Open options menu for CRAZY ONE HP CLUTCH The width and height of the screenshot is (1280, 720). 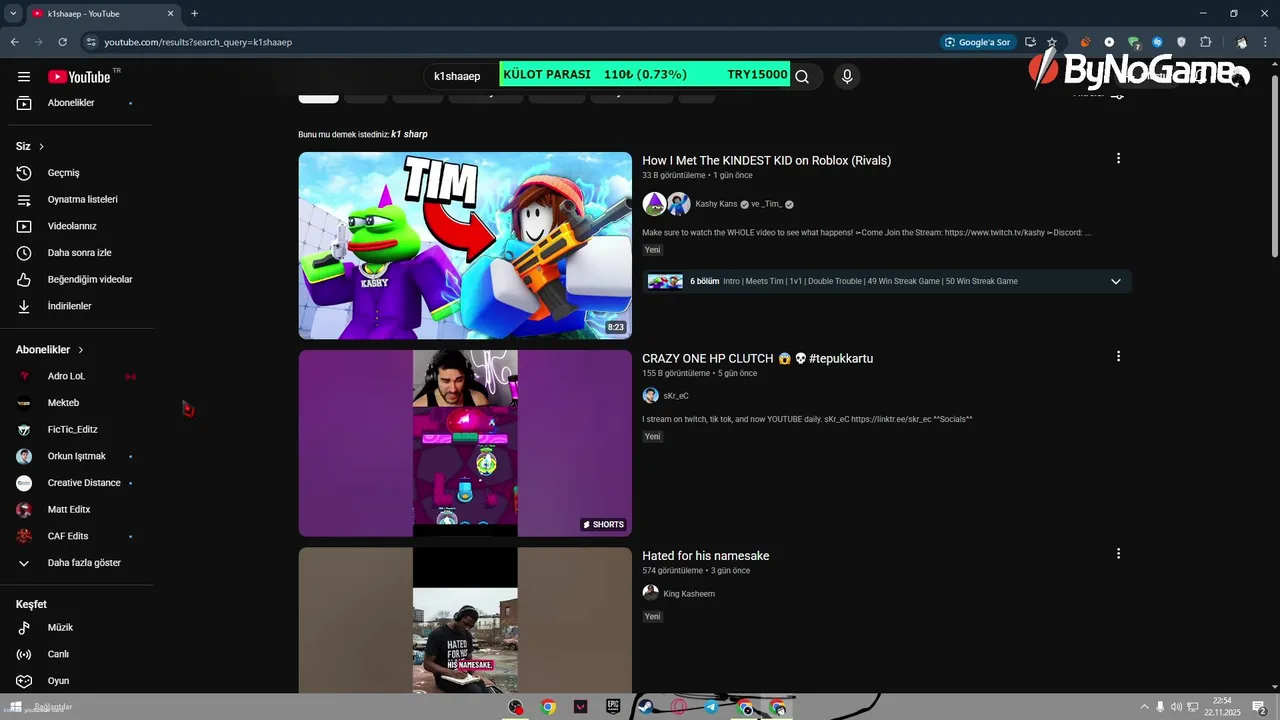[x=1118, y=356]
